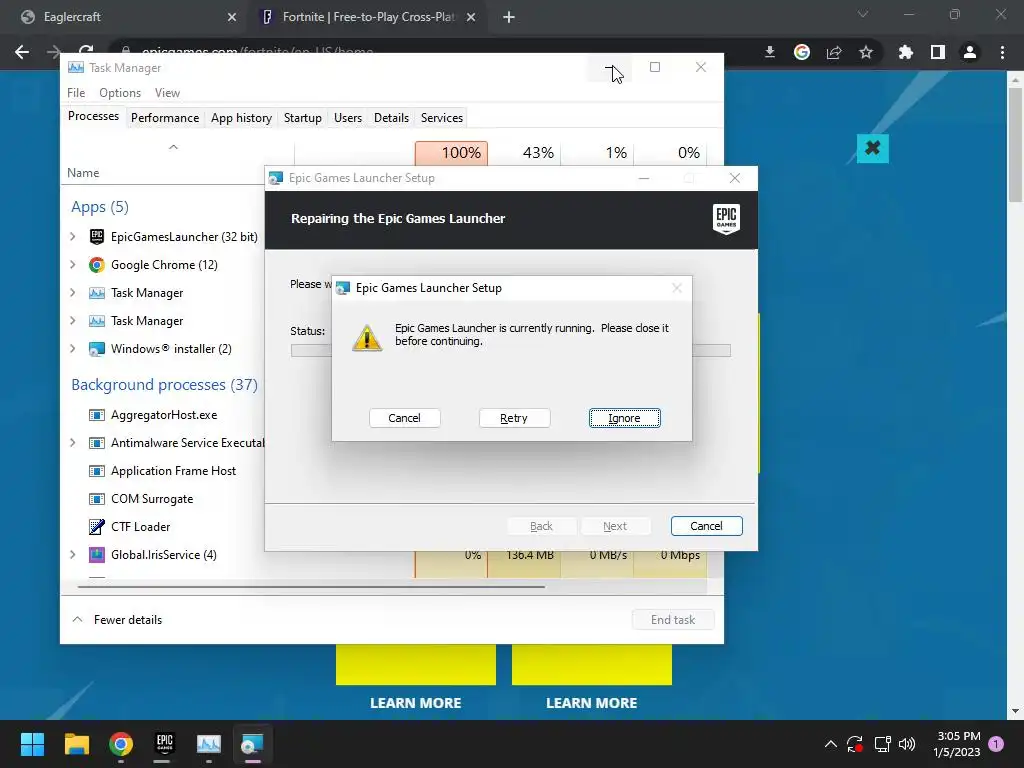Open the Chrome profile avatar icon
Viewport: 1024px width, 768px height.
(970, 52)
